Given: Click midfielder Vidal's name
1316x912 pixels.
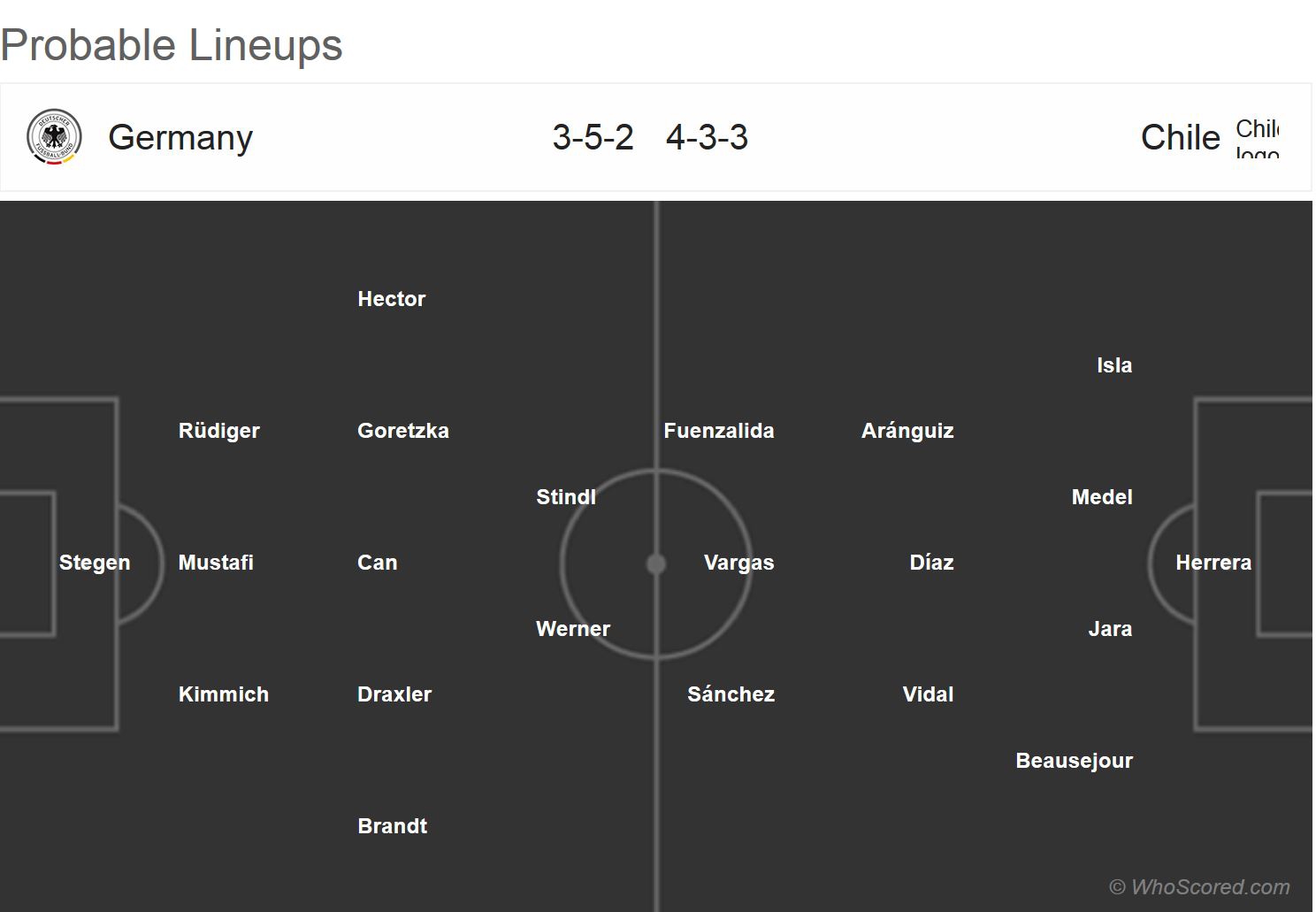Looking at the screenshot, I should click(x=928, y=694).
